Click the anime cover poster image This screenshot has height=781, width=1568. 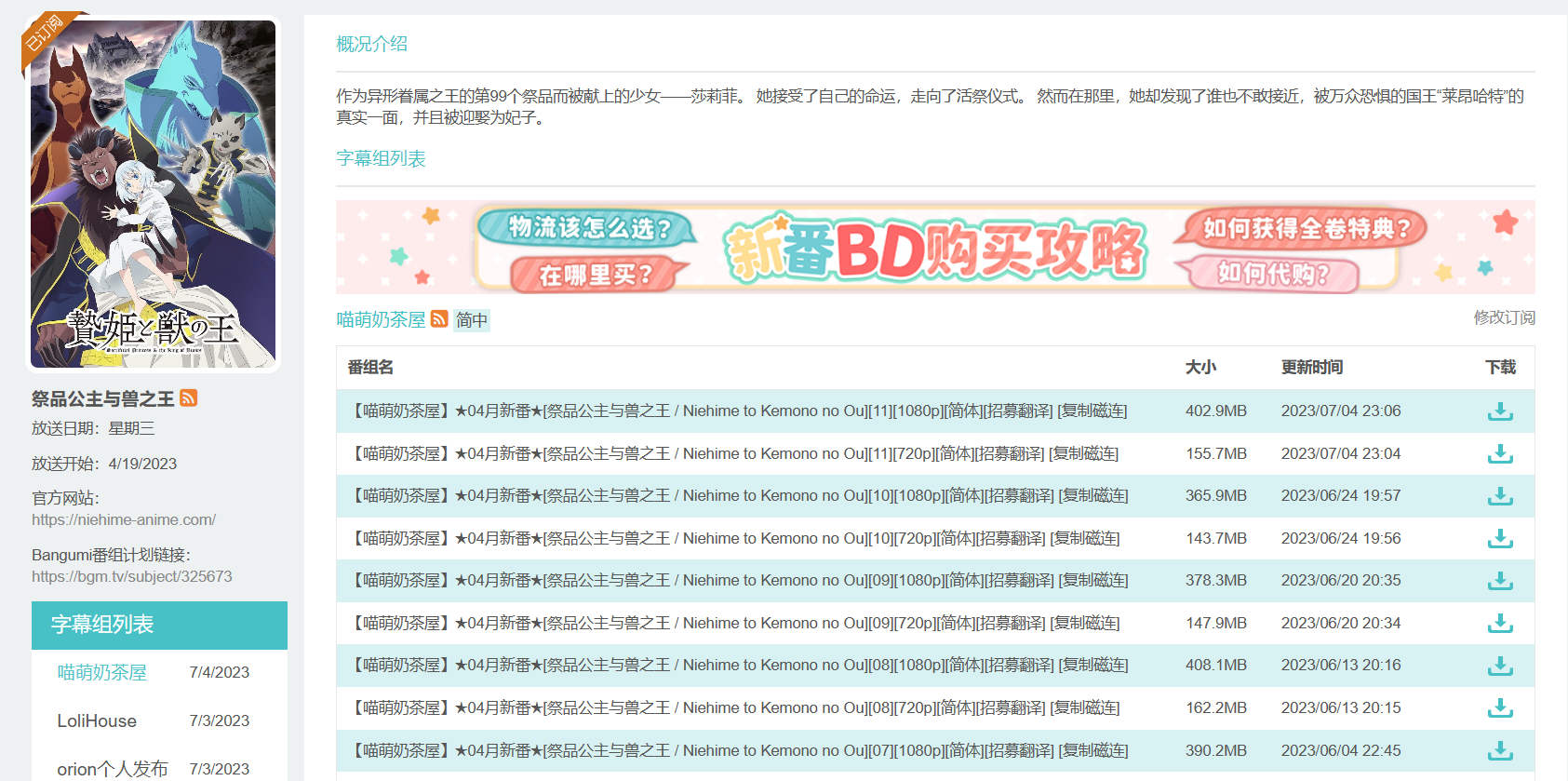tap(154, 194)
